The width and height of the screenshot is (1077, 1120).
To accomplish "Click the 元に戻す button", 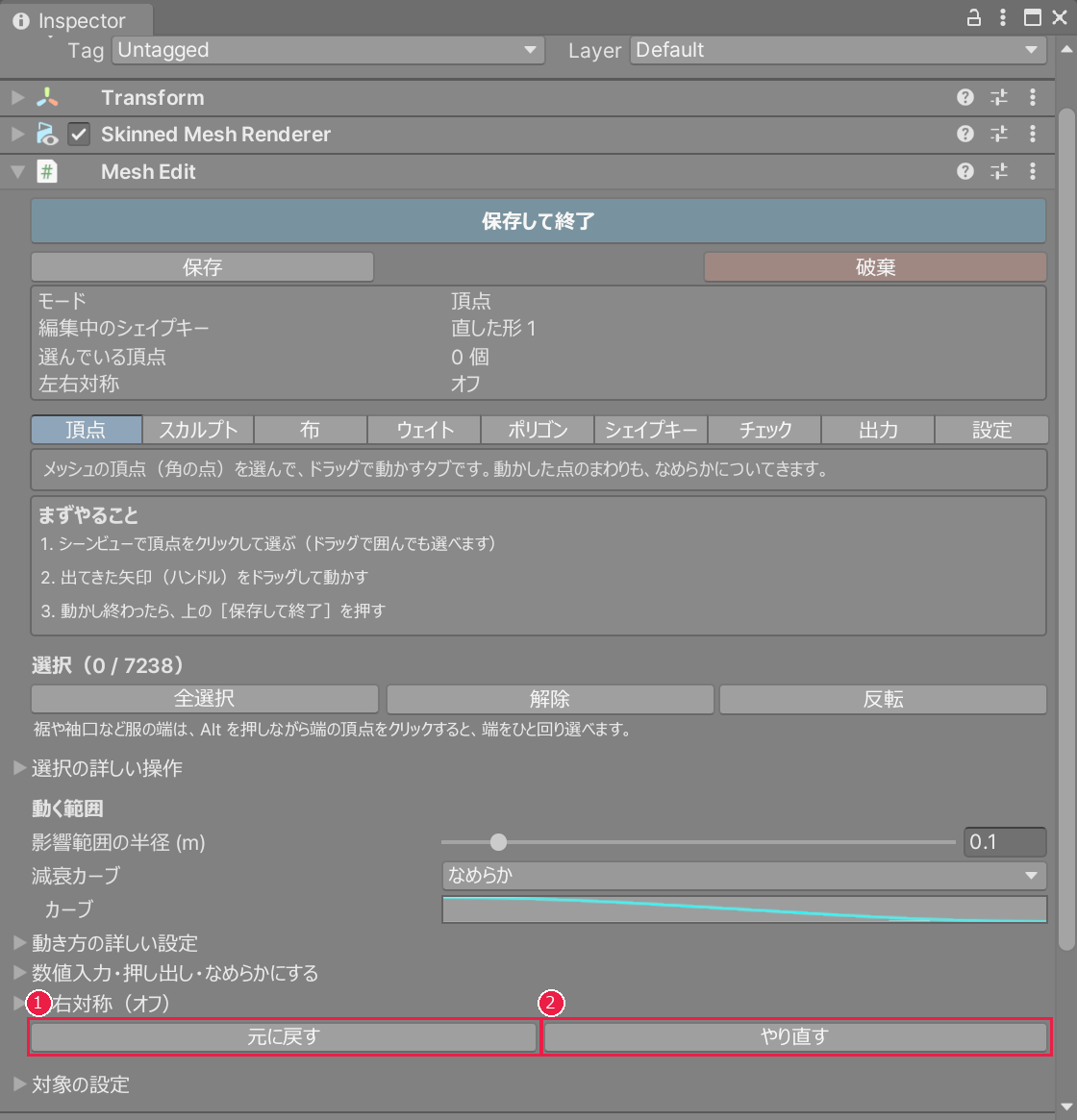I will click(283, 1037).
